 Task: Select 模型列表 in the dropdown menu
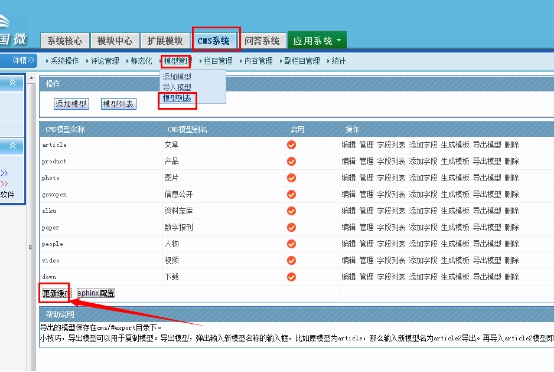pyautogui.click(x=177, y=98)
